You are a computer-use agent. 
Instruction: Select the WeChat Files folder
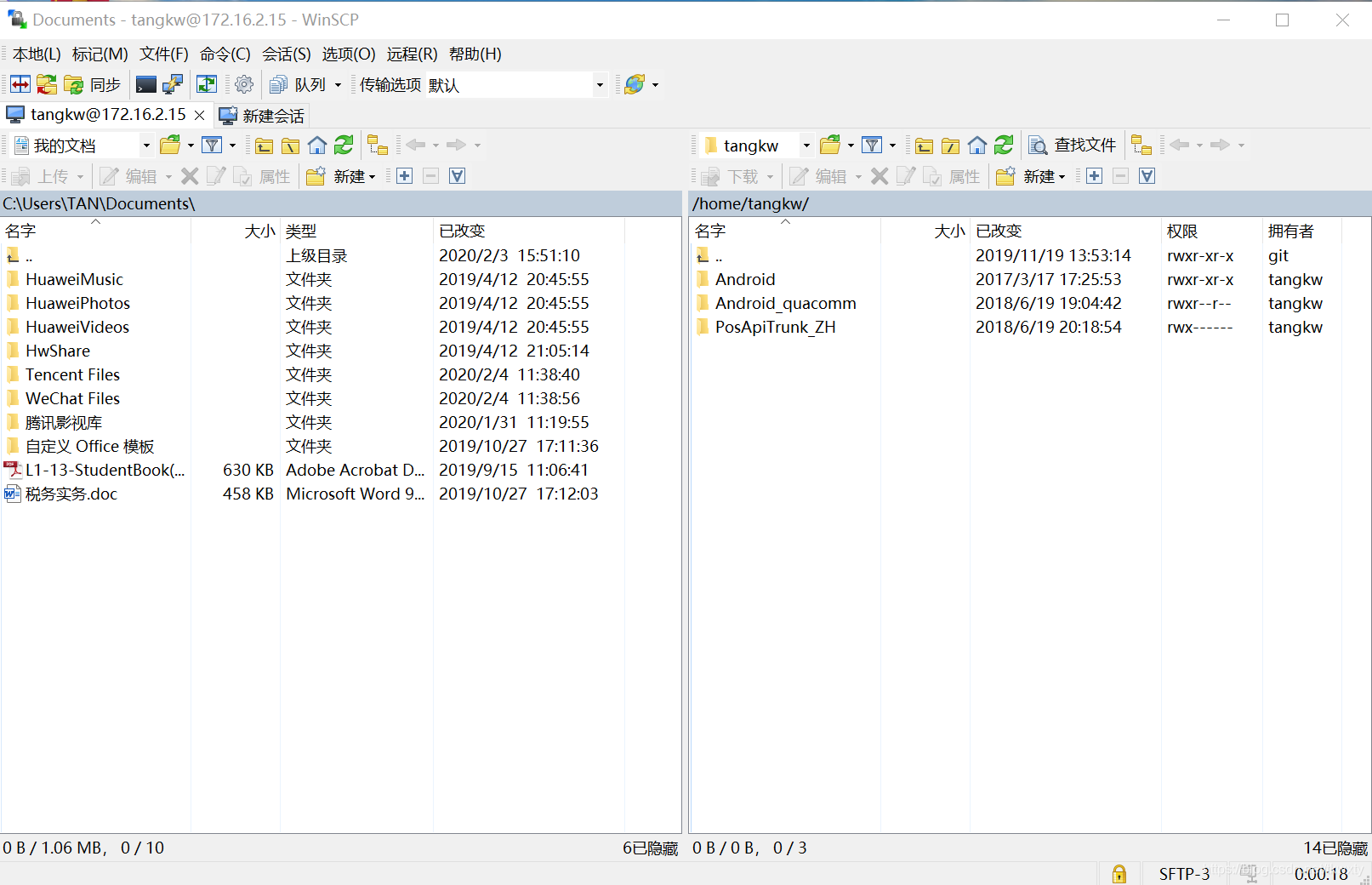[x=72, y=398]
